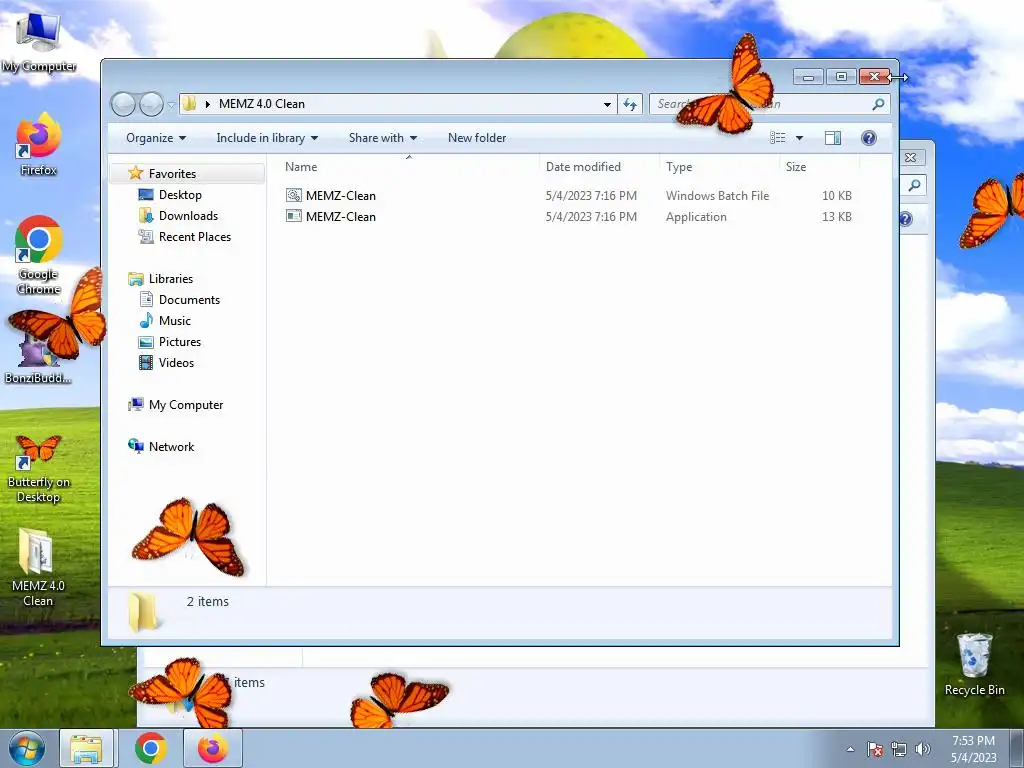This screenshot has width=1024, height=768.
Task: Open MEMZ 4.0 Clean desktop folder
Action: (x=37, y=567)
